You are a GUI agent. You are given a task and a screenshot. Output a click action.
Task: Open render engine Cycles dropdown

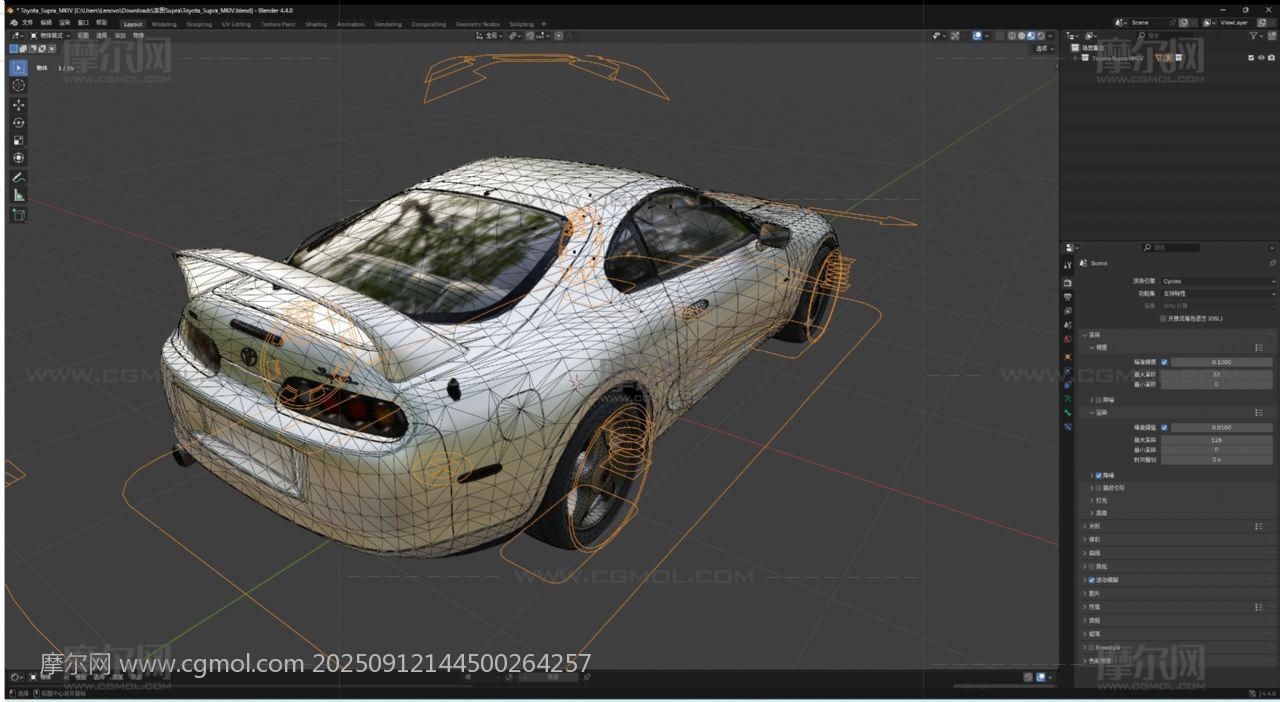point(1218,281)
